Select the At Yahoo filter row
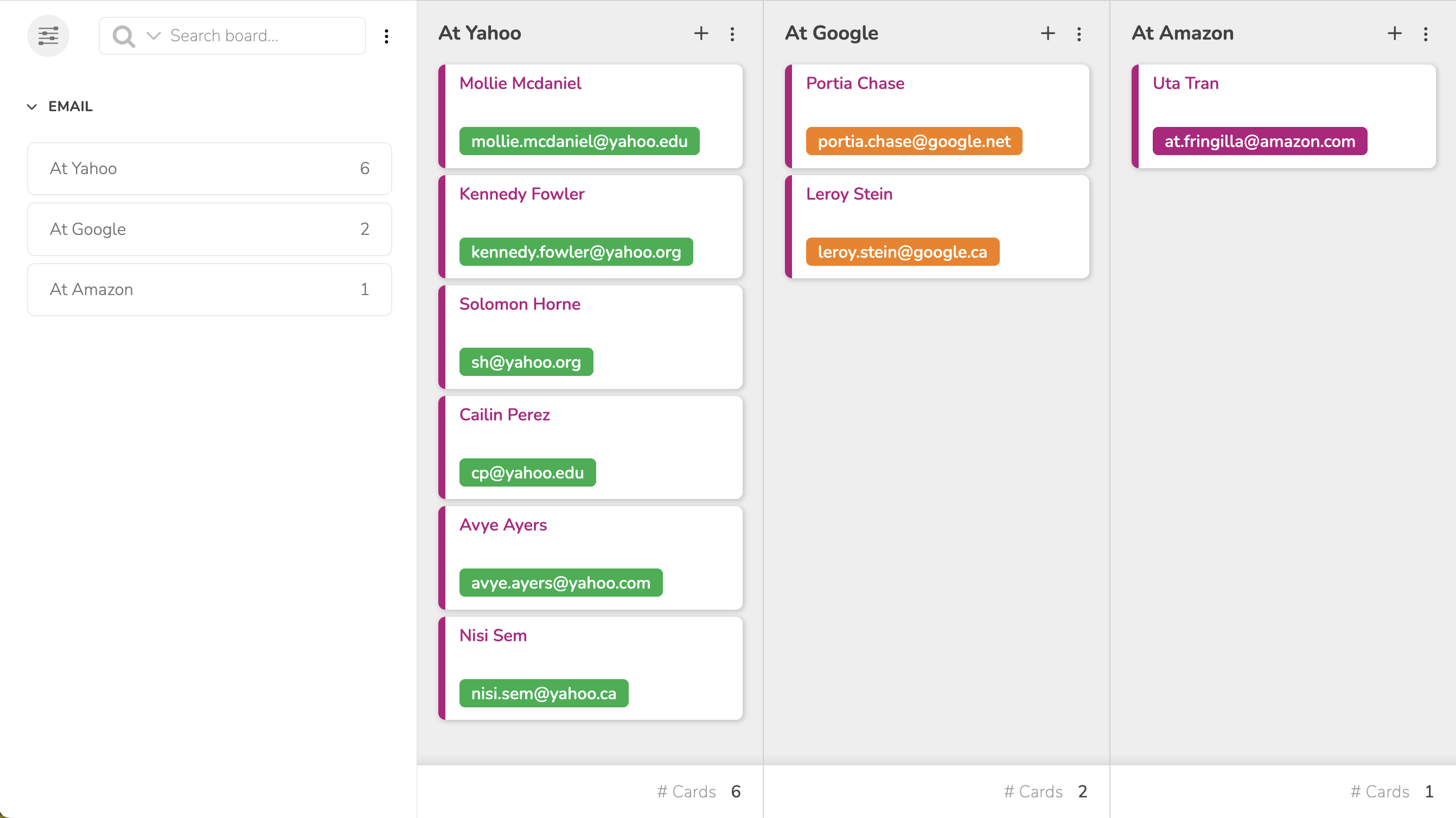Screen dimensions: 1456x818 pos(209,169)
